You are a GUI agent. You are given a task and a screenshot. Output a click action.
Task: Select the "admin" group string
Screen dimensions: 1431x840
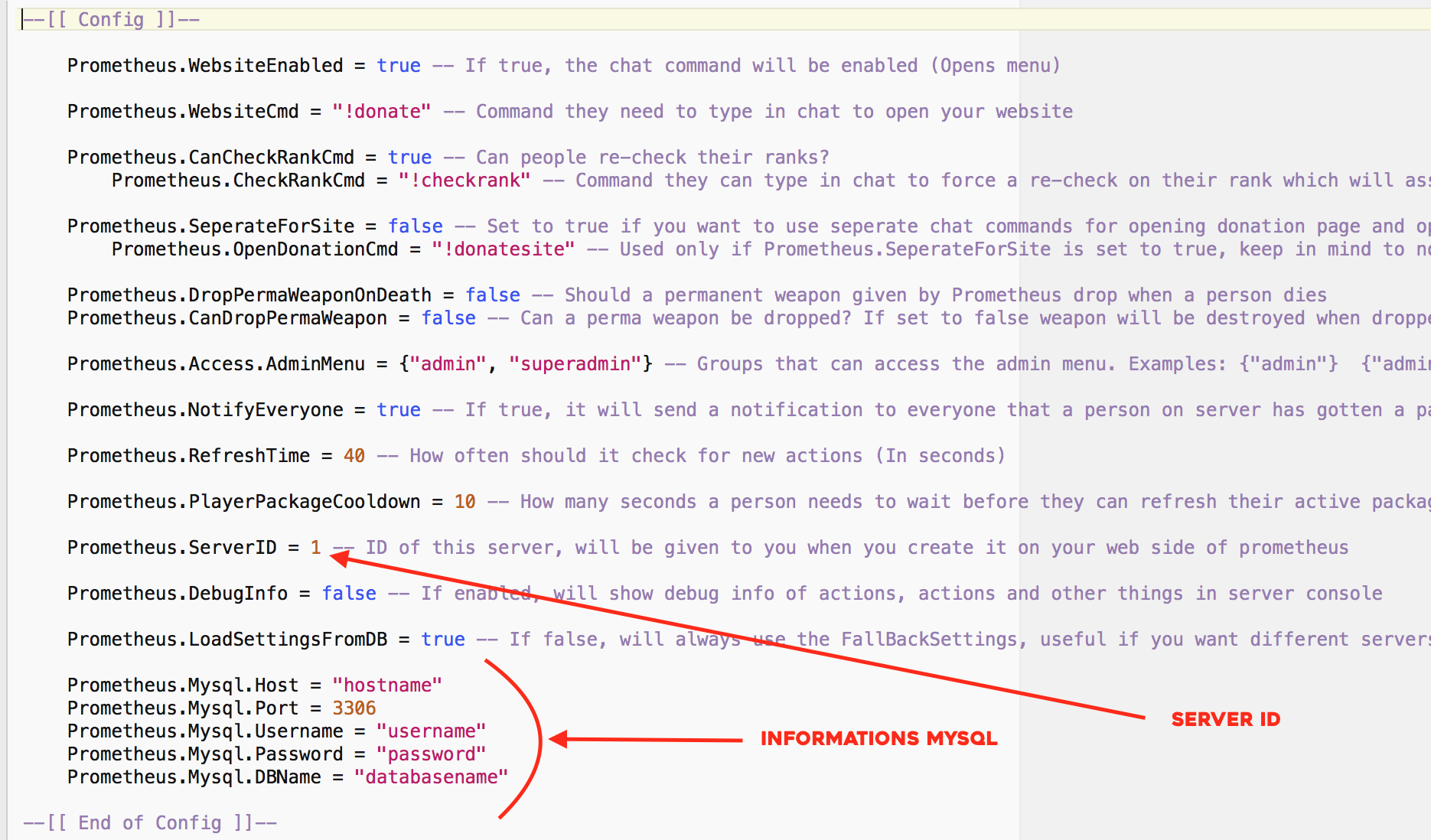click(x=448, y=364)
